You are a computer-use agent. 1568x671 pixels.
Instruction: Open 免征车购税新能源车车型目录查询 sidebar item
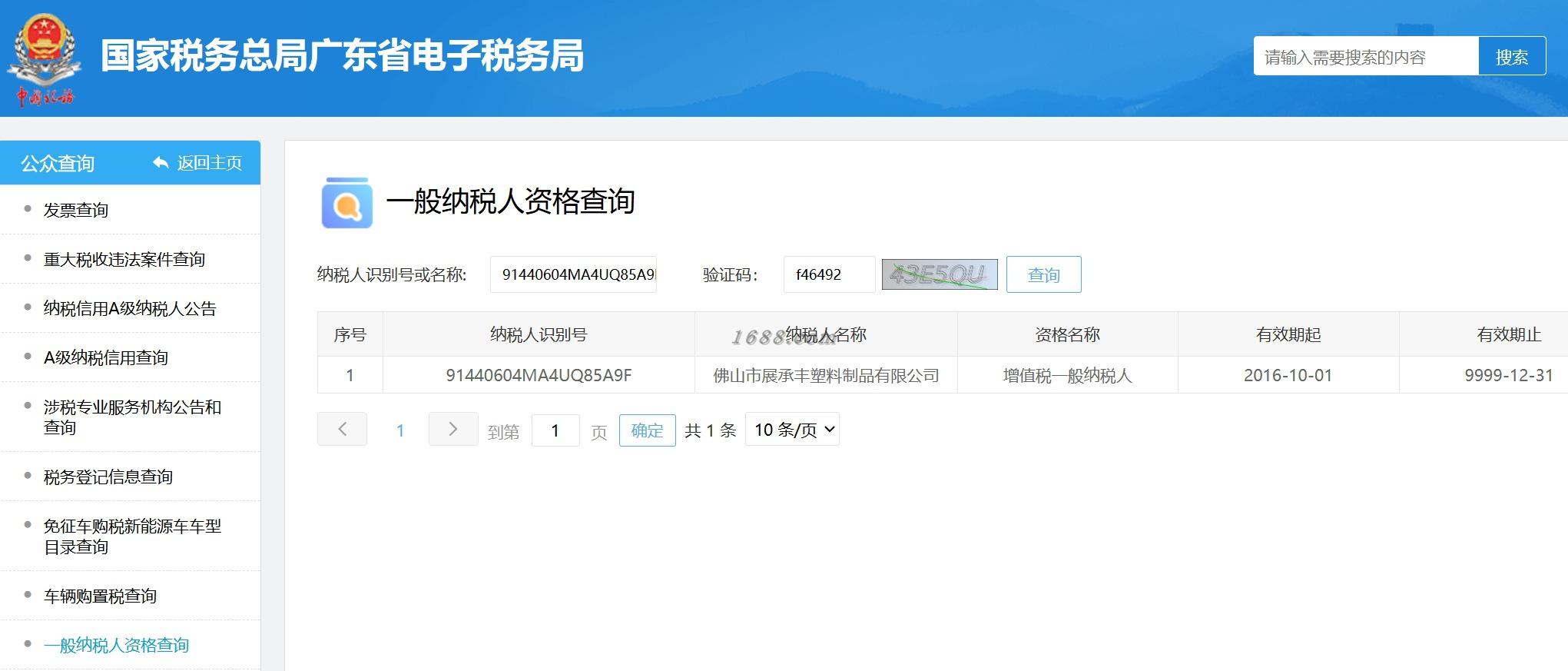click(x=132, y=536)
